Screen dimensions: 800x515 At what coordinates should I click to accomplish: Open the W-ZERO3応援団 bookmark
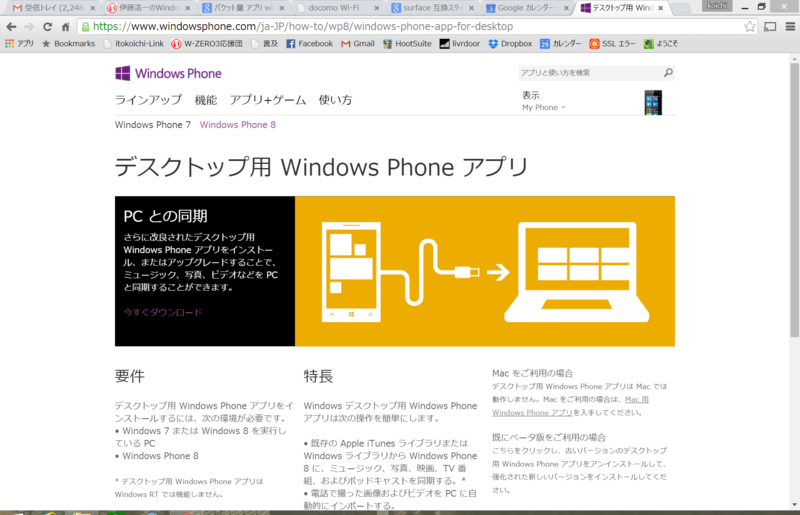coord(207,44)
